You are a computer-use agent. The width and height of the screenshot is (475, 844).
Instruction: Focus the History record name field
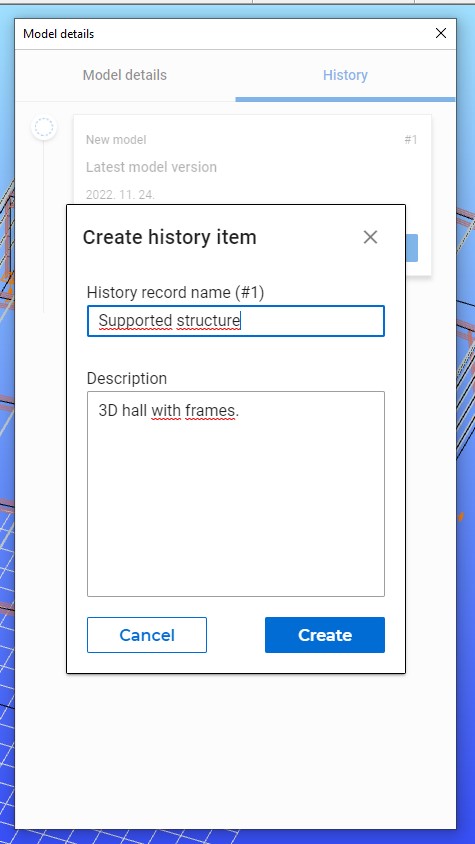236,321
